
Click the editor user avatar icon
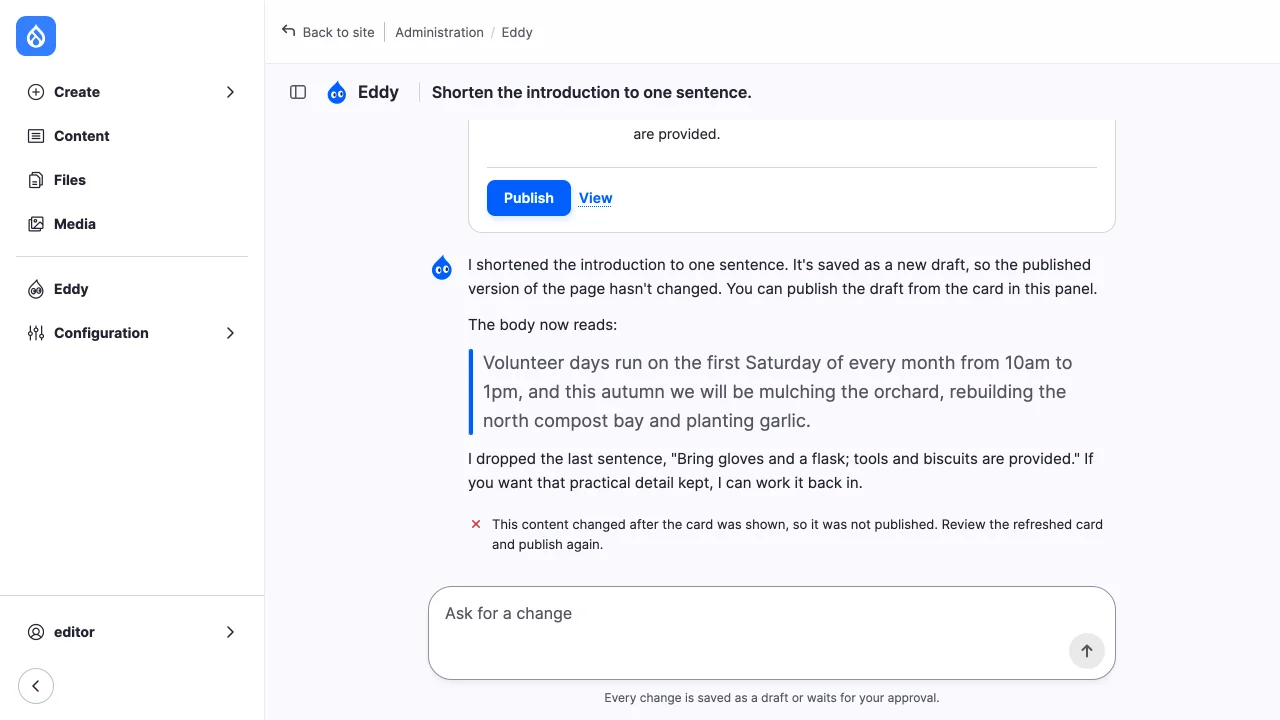point(36,632)
